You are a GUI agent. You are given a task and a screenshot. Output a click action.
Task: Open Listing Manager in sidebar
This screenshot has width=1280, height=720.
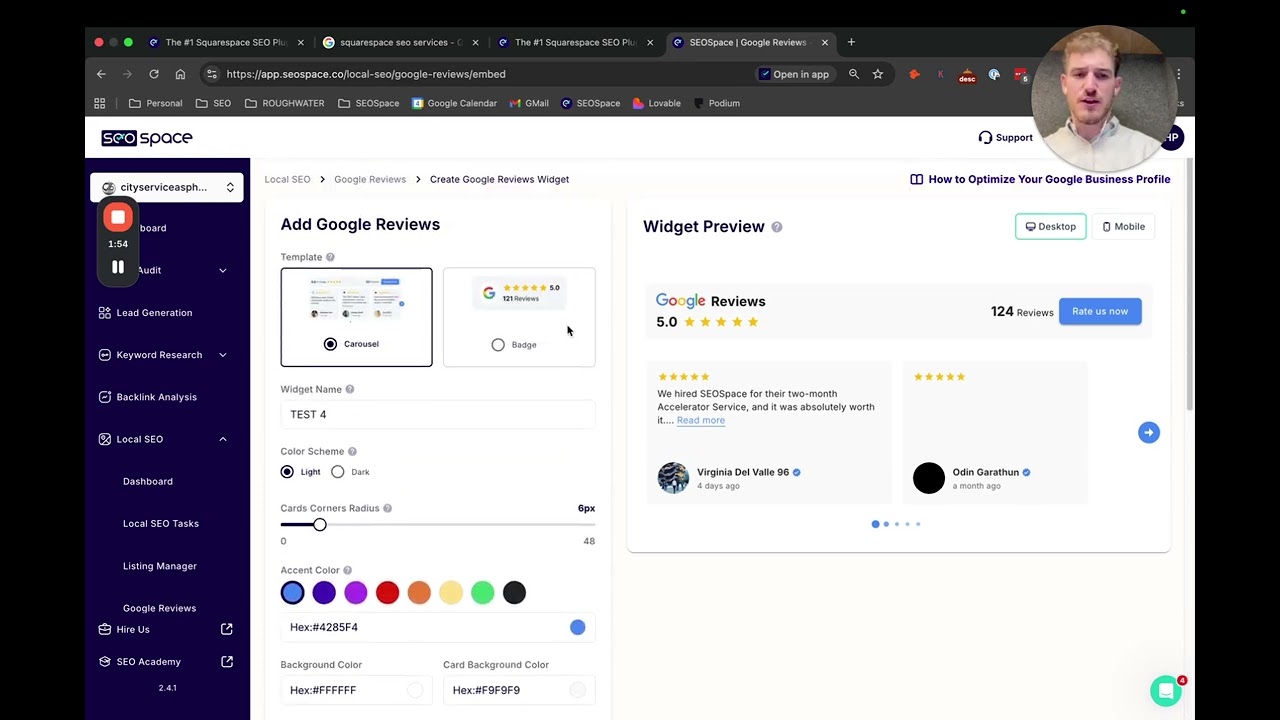160,566
